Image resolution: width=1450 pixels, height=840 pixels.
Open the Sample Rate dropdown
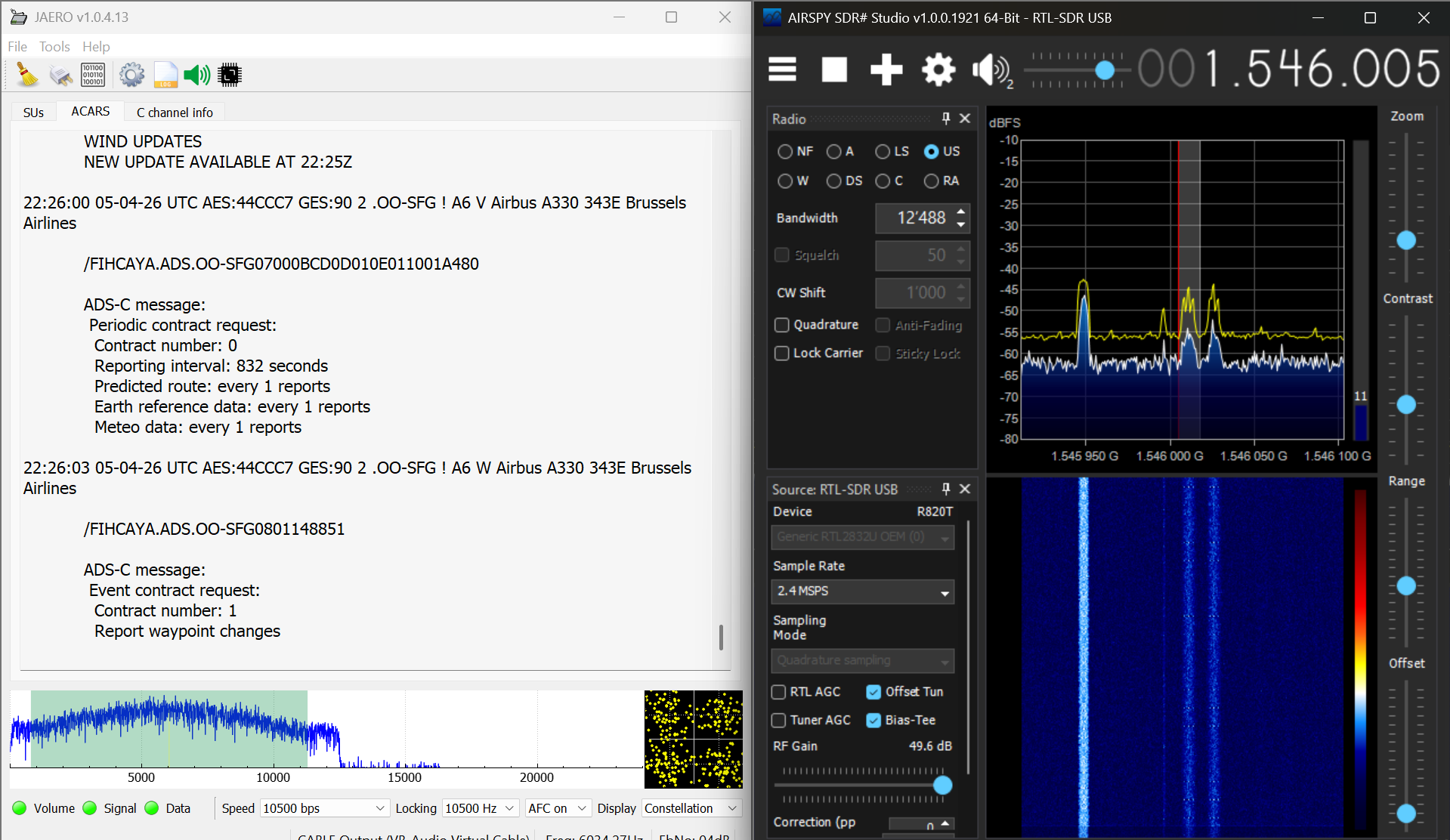tap(862, 591)
